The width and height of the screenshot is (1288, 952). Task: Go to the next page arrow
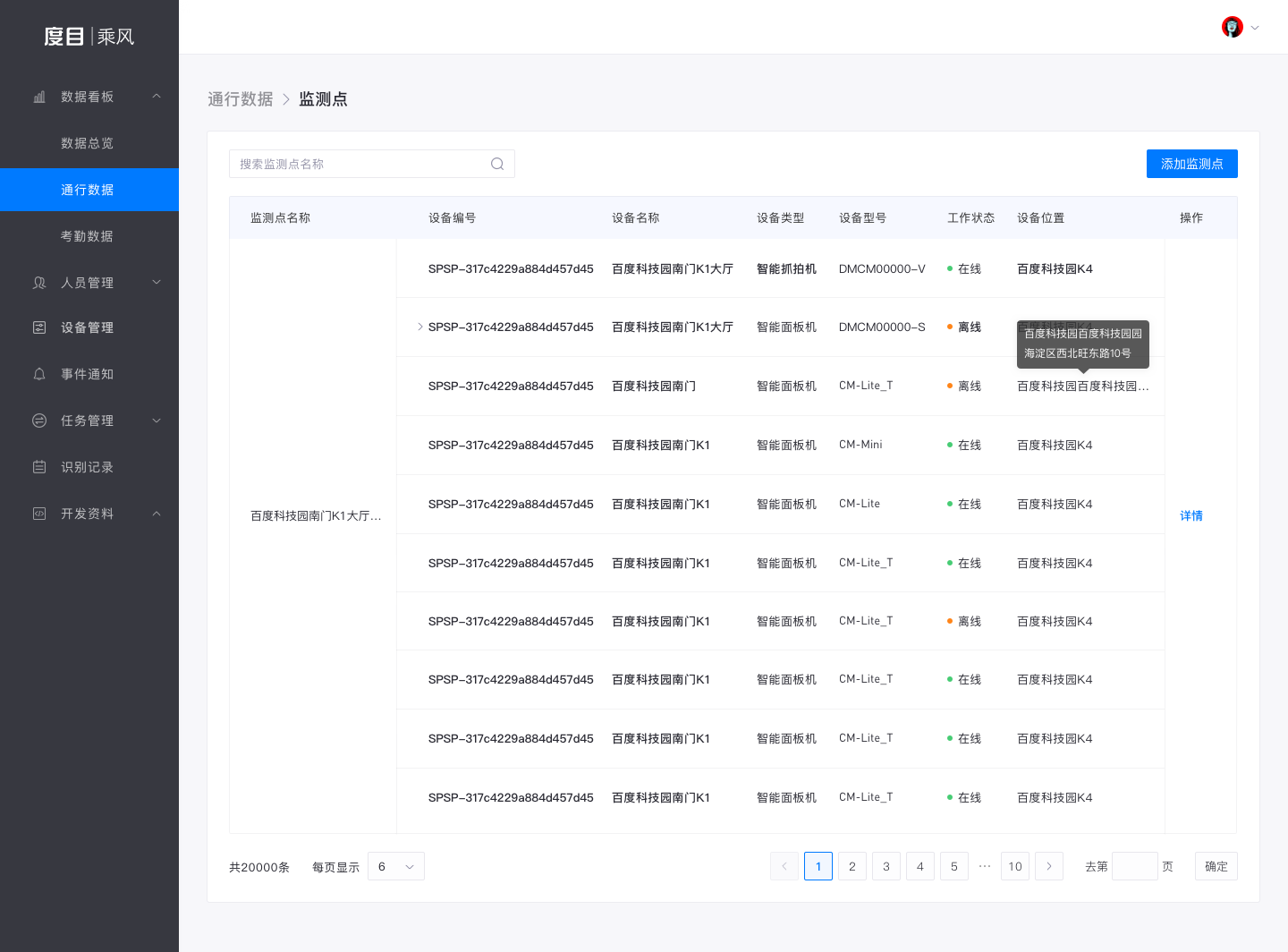click(x=1048, y=866)
